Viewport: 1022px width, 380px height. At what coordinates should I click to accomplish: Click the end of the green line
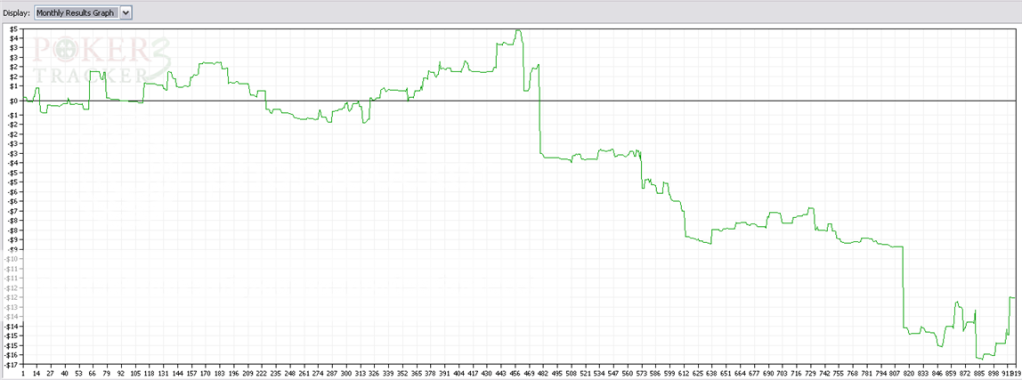pyautogui.click(x=1014, y=297)
